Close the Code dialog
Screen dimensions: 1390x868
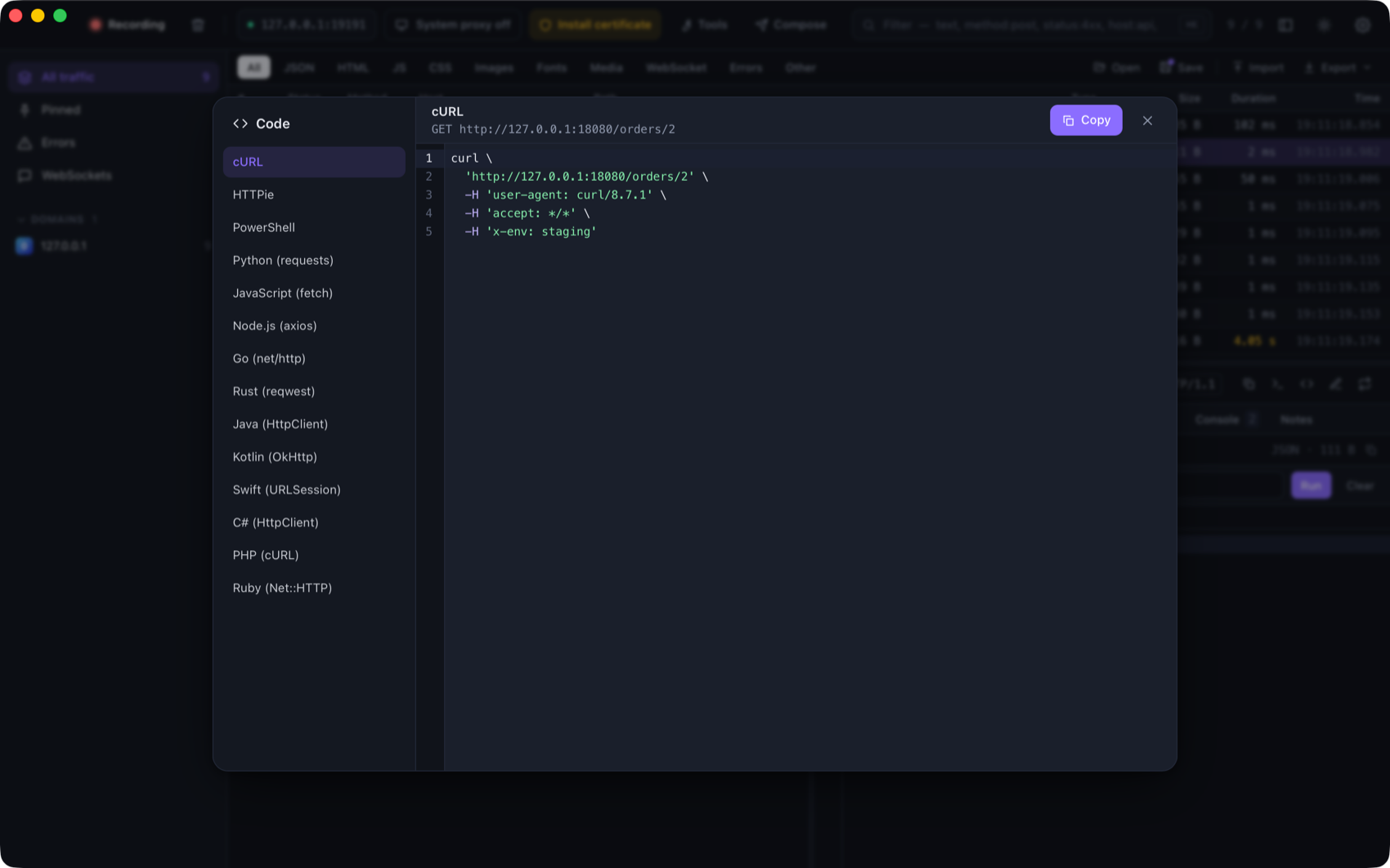coord(1147,120)
